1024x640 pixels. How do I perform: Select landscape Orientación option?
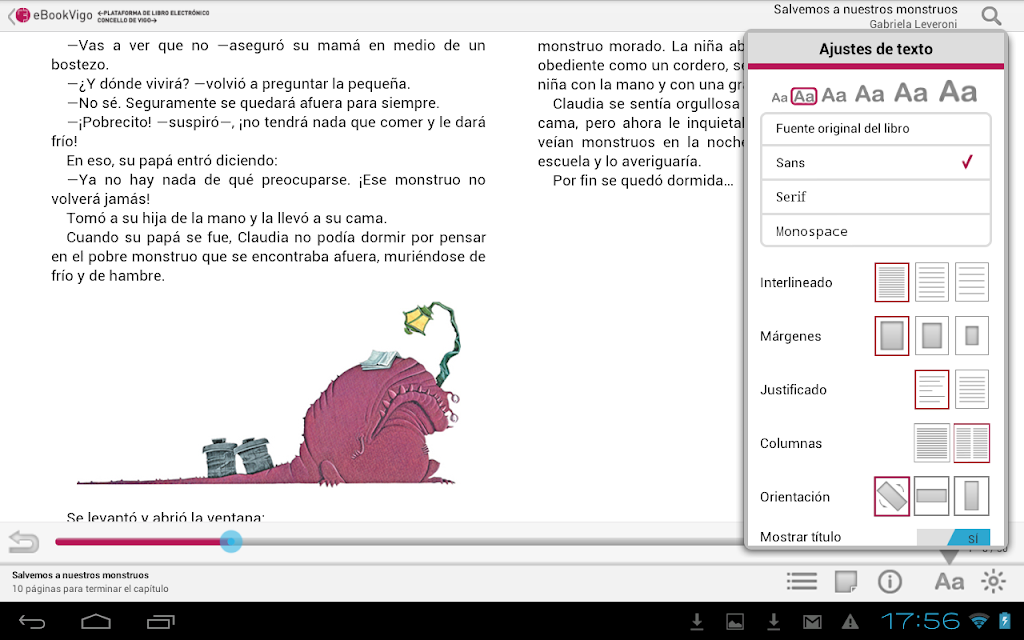(x=931, y=496)
